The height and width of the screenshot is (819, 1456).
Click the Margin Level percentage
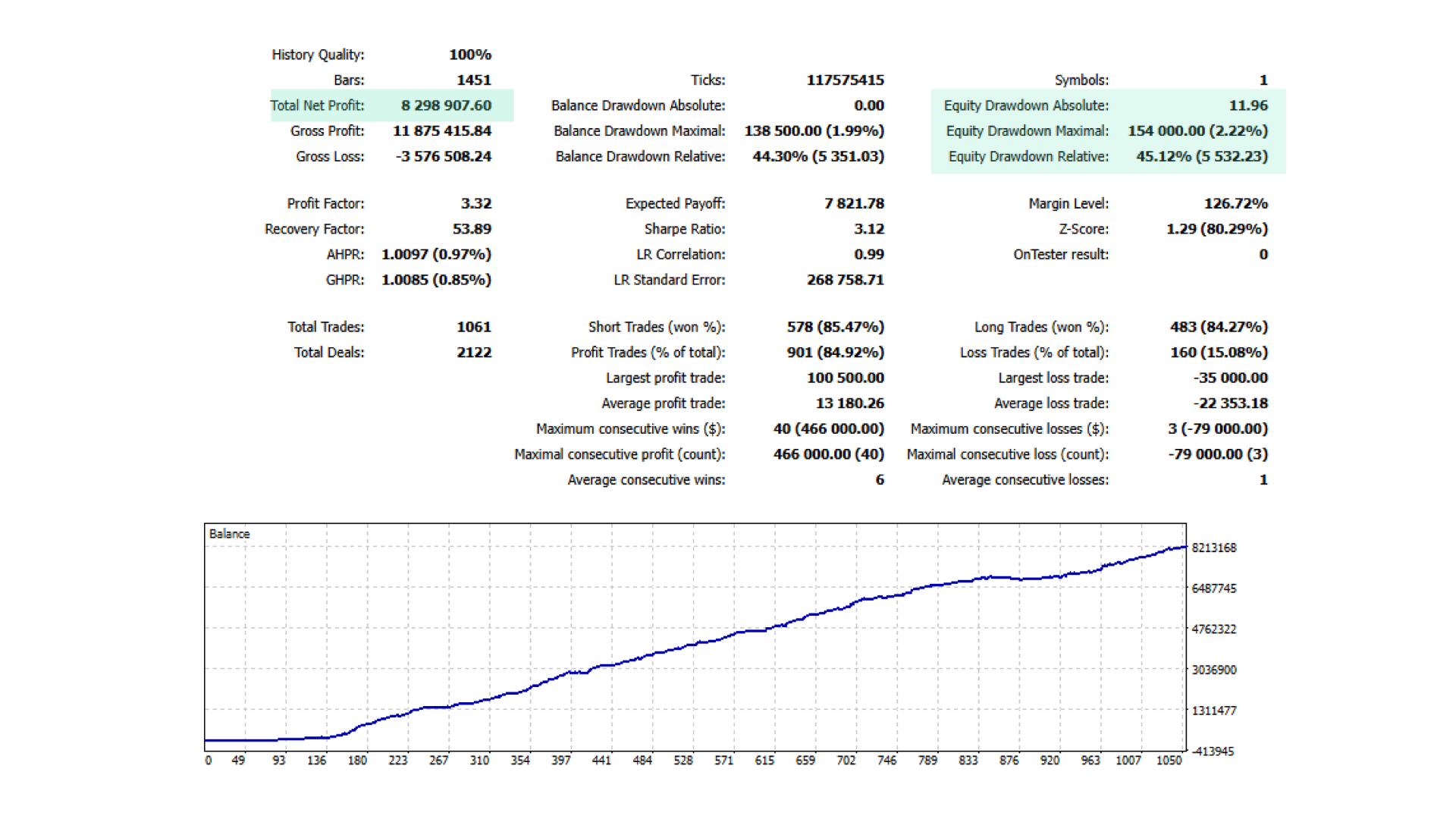tap(1235, 203)
